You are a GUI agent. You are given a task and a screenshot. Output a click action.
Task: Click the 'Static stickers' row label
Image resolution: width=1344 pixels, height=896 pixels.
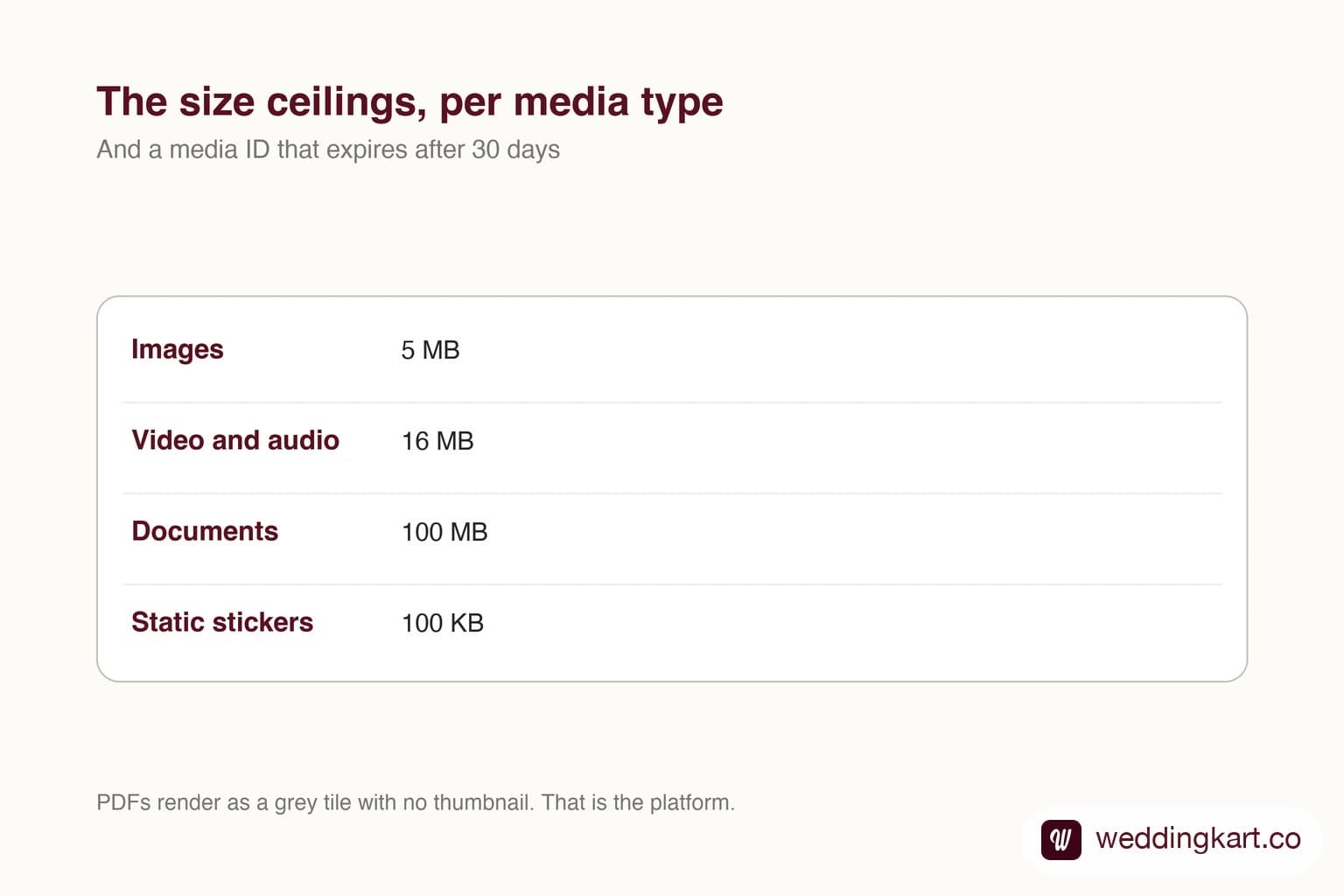pos(222,622)
